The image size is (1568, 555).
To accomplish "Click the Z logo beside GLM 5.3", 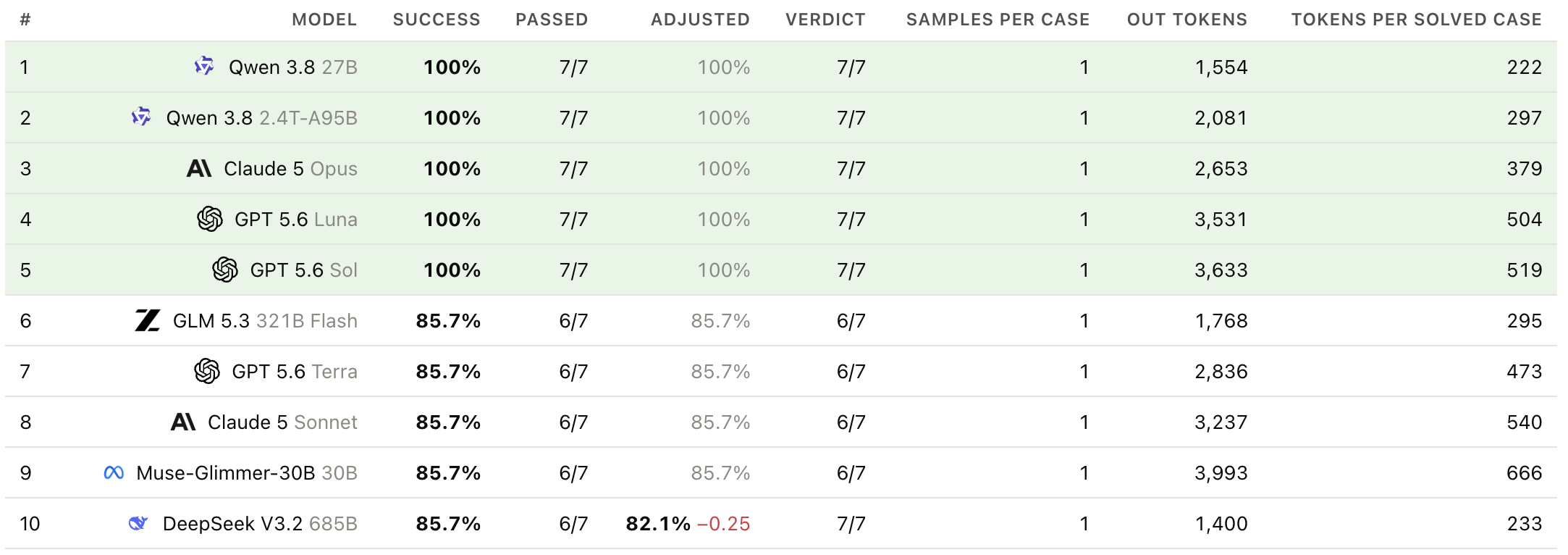I will click(148, 320).
